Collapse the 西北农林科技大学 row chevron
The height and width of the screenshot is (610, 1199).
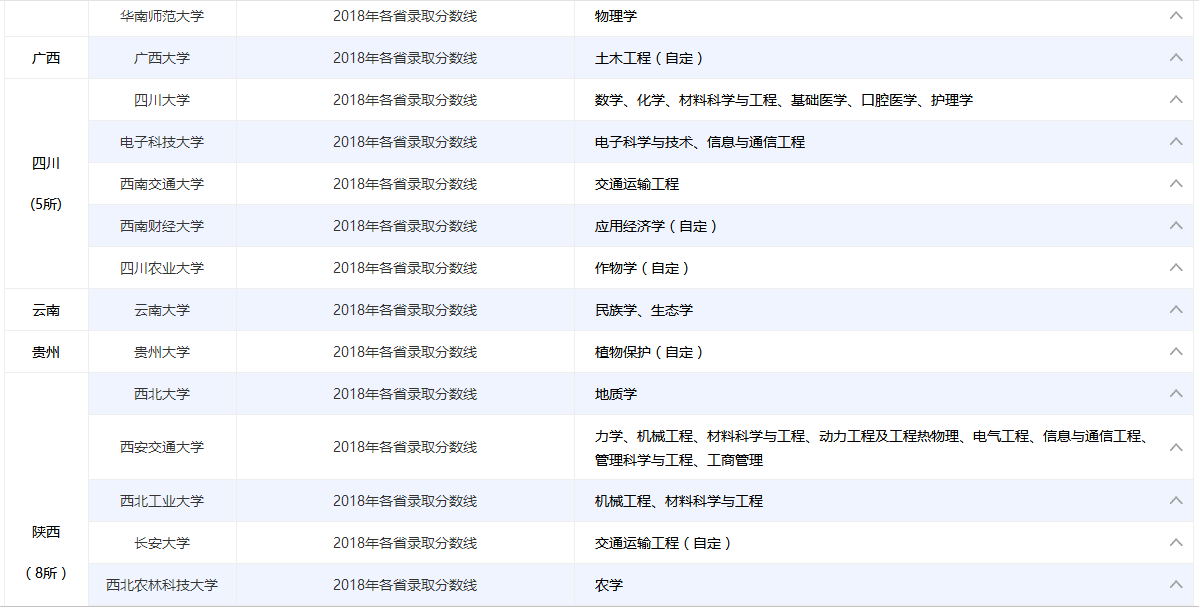click(1176, 585)
